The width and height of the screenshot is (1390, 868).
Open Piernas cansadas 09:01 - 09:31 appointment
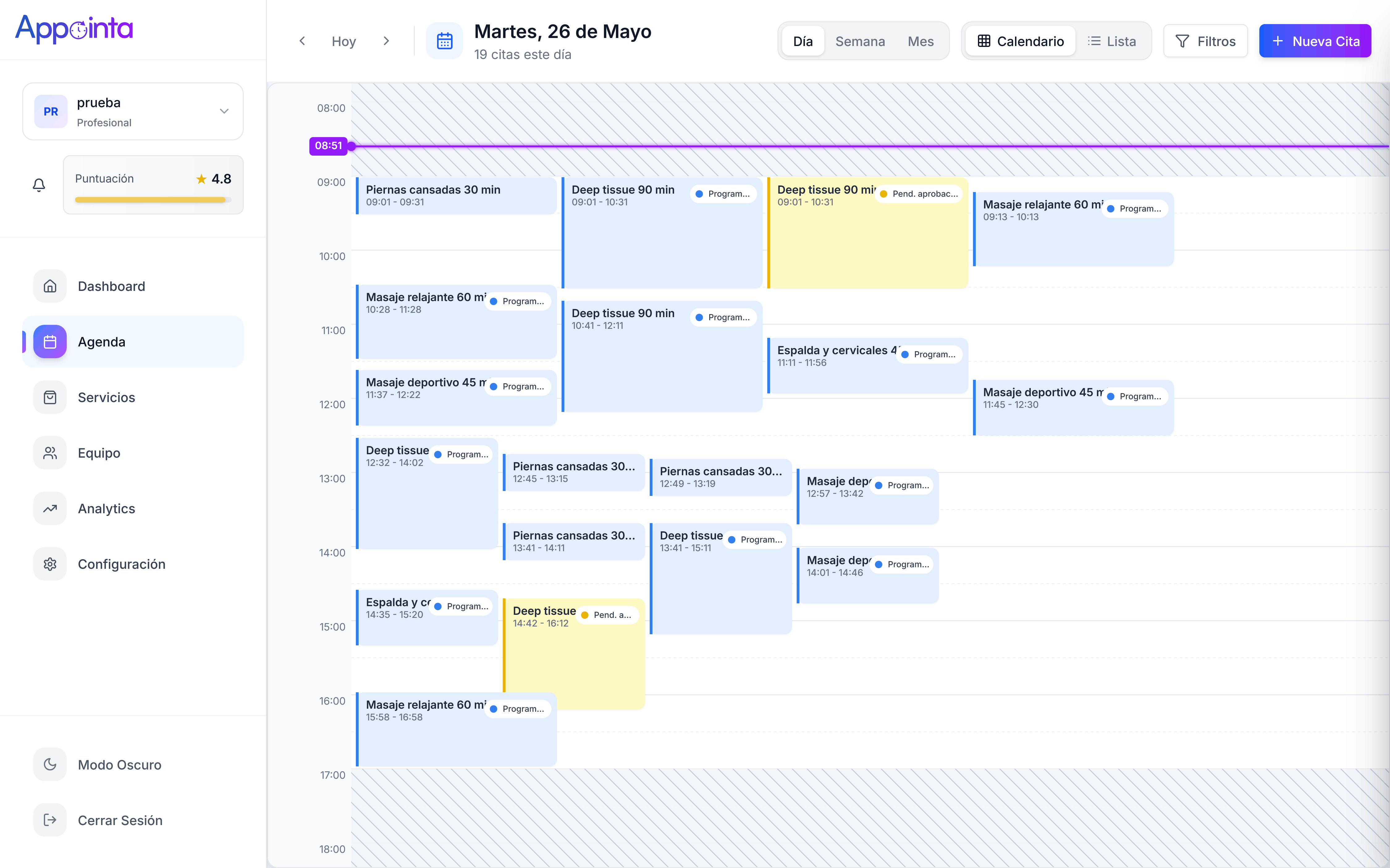456,196
